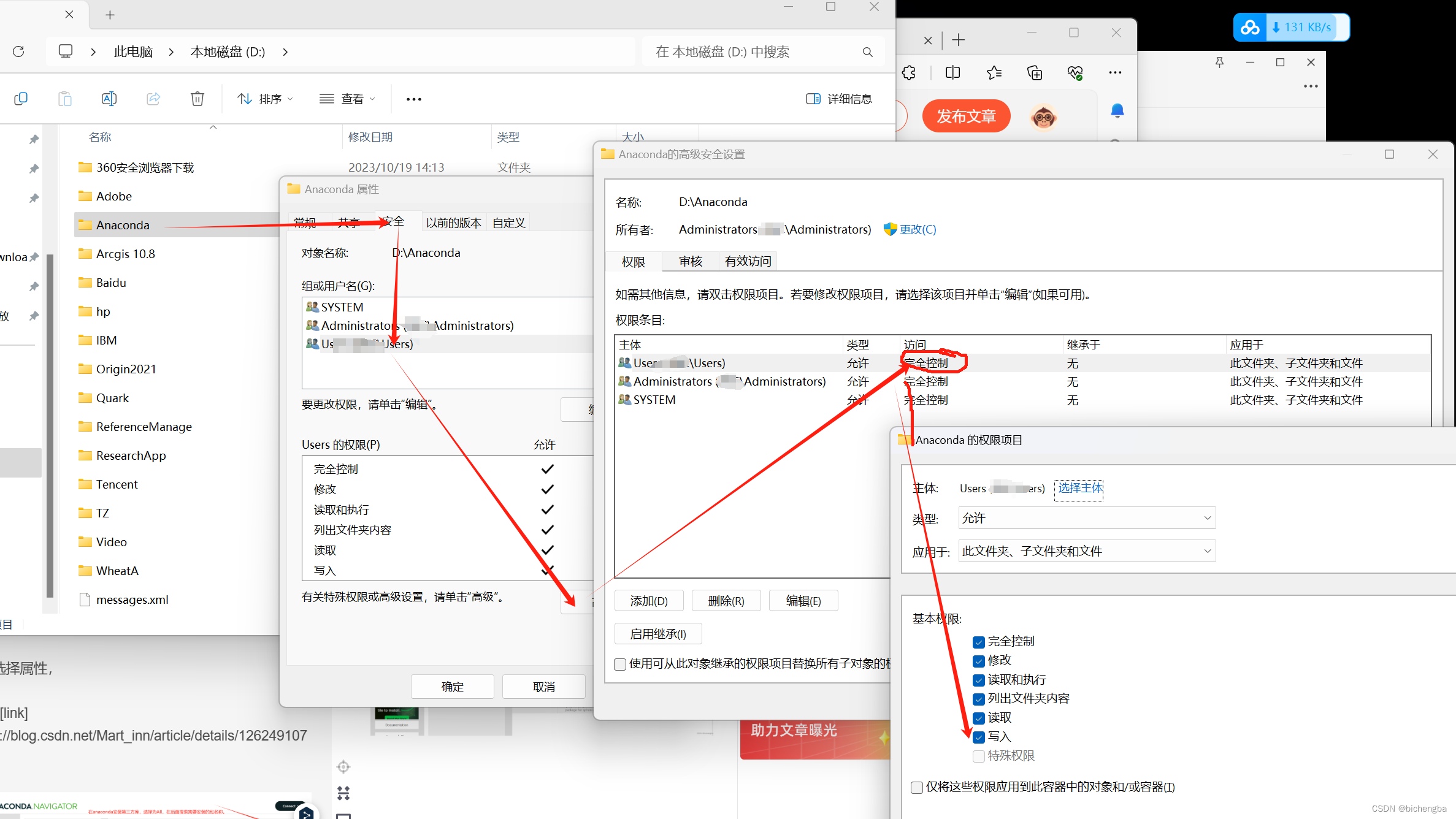The image size is (1456, 819).
Task: Click the 启用继承(I) button
Action: [658, 633]
